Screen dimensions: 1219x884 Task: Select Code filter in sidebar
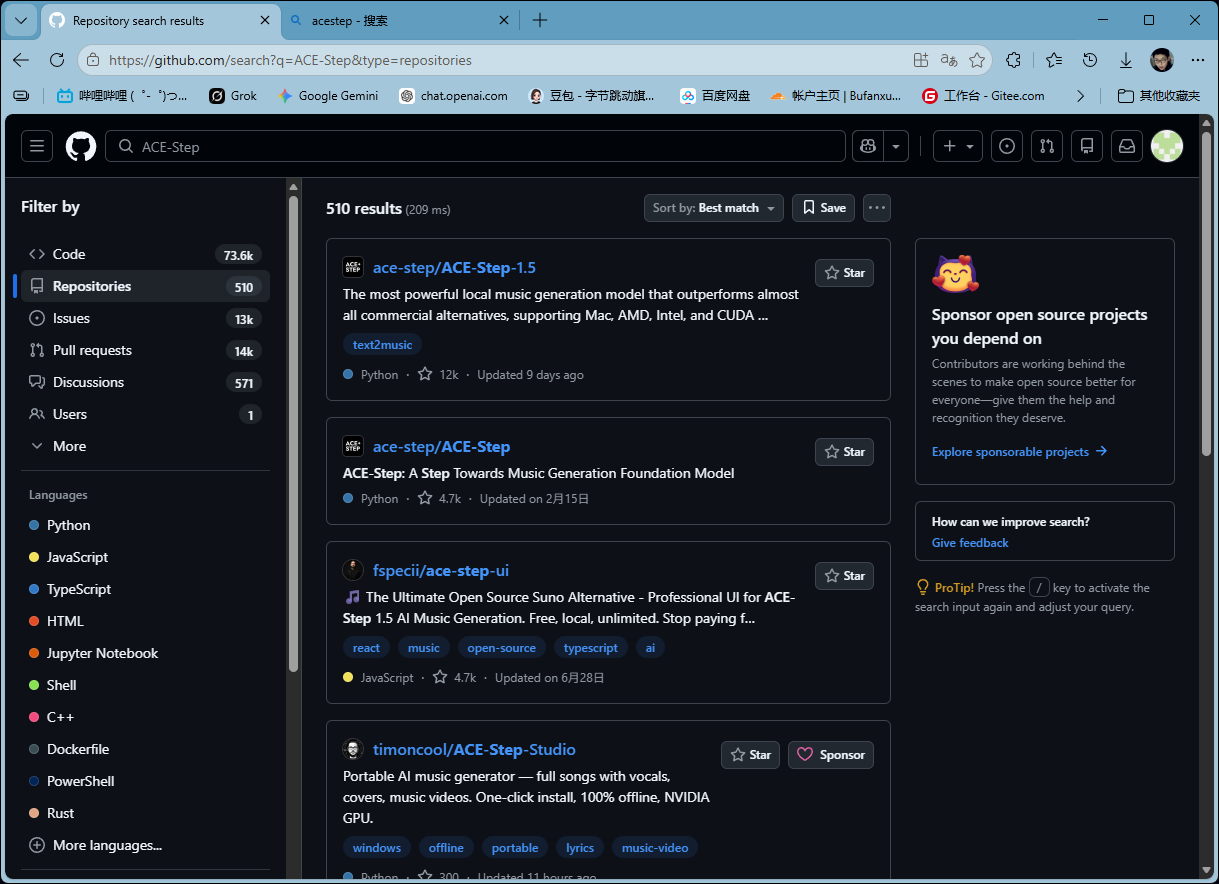coord(145,254)
